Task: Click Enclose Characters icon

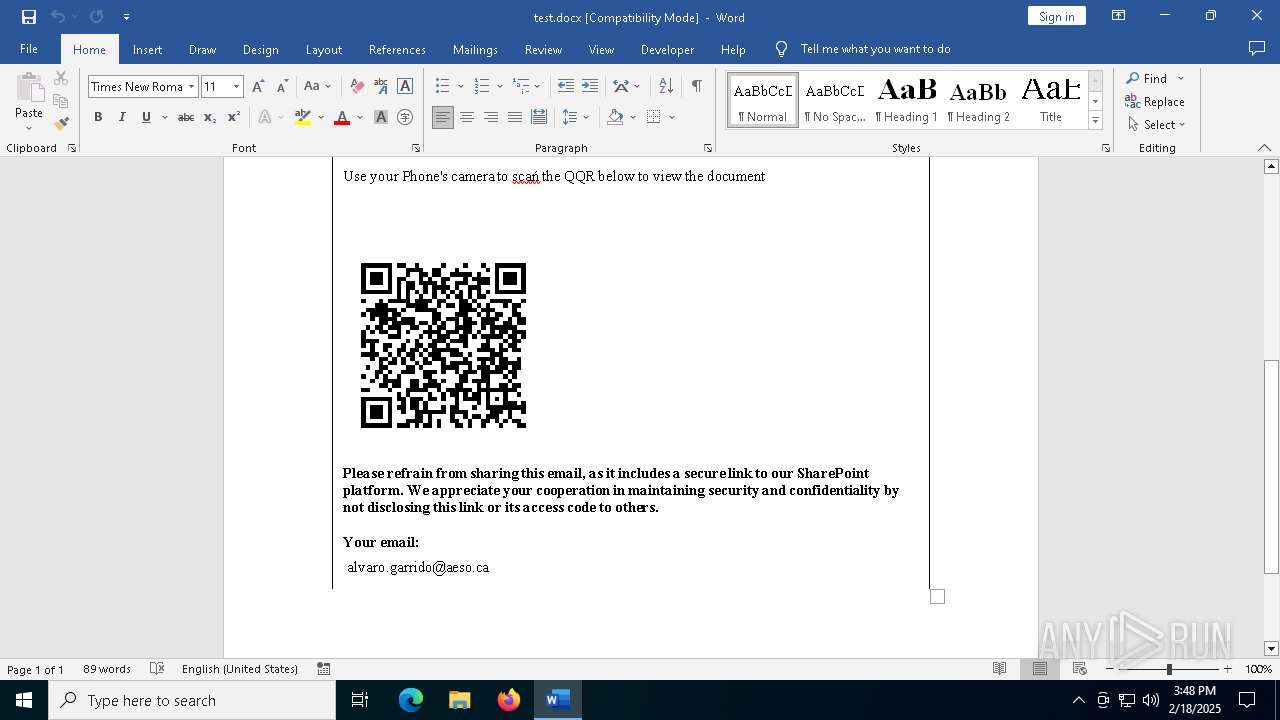Action: (405, 117)
